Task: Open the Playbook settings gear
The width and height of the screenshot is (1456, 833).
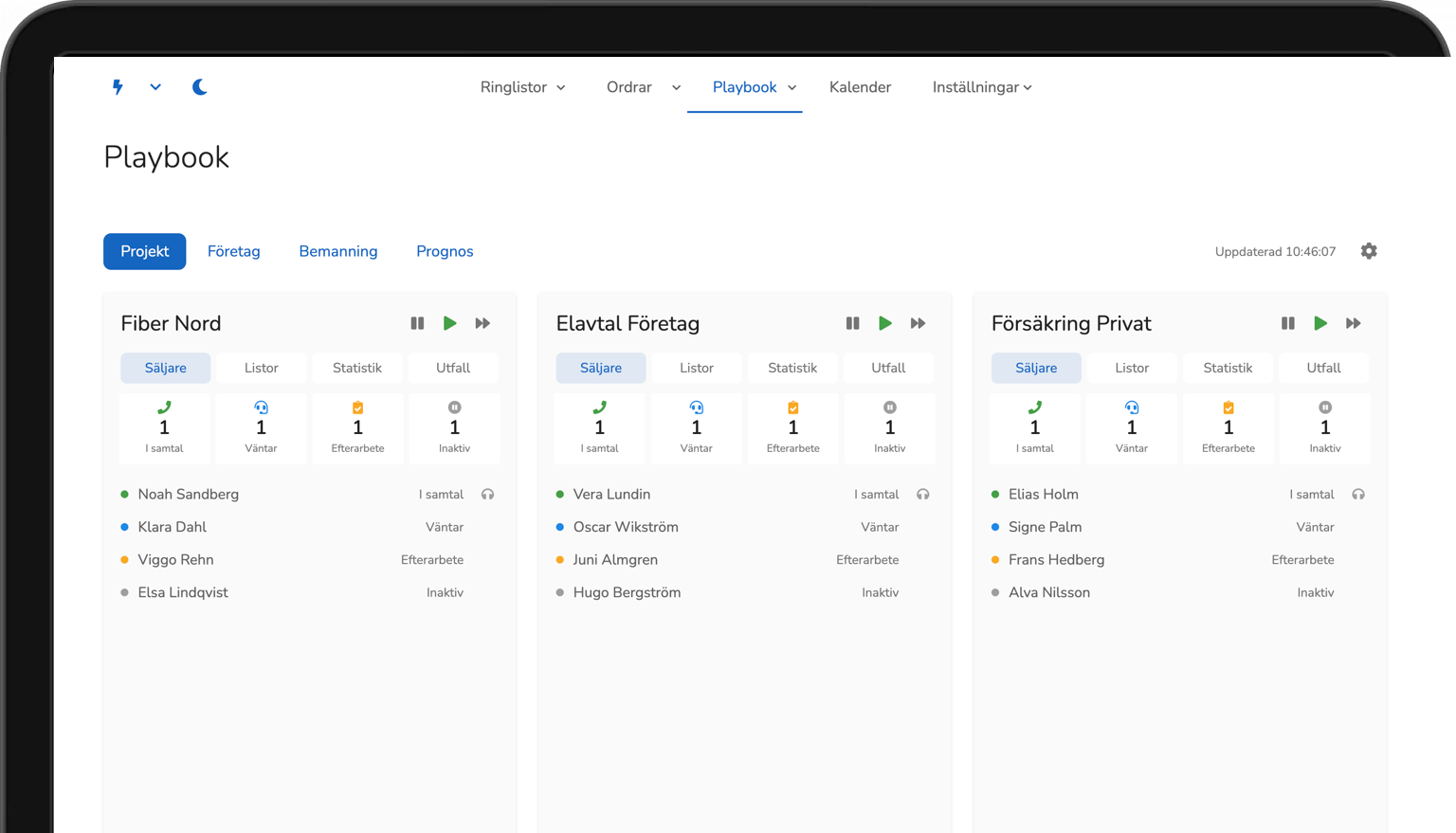Action: coord(1369,251)
